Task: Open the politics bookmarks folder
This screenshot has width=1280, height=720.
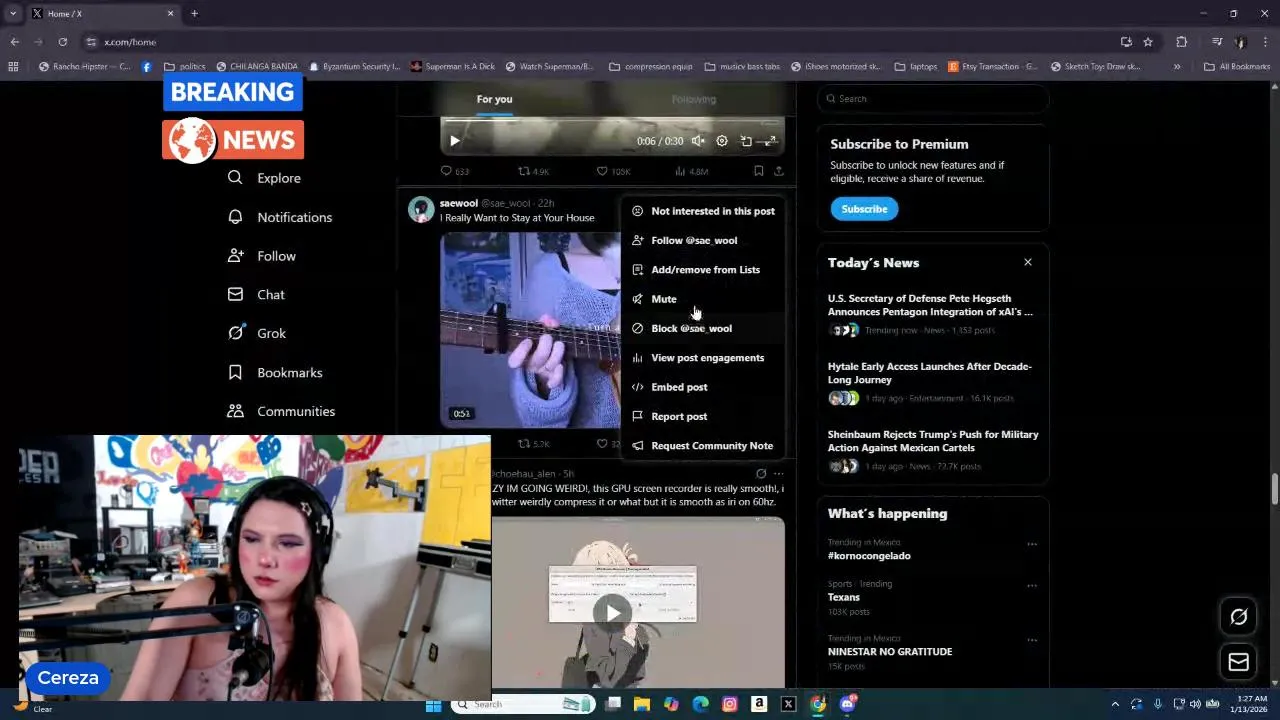Action: coord(184,67)
